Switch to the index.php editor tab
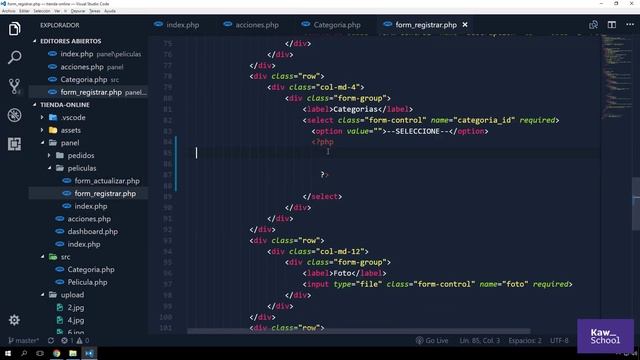Screen dimensions: 640x360 click(x=177, y=25)
